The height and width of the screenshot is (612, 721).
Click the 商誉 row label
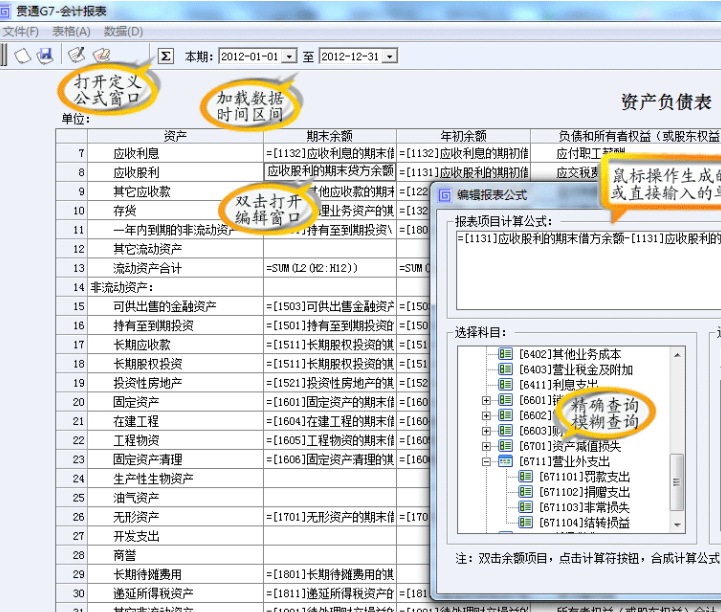pyautogui.click(x=125, y=555)
